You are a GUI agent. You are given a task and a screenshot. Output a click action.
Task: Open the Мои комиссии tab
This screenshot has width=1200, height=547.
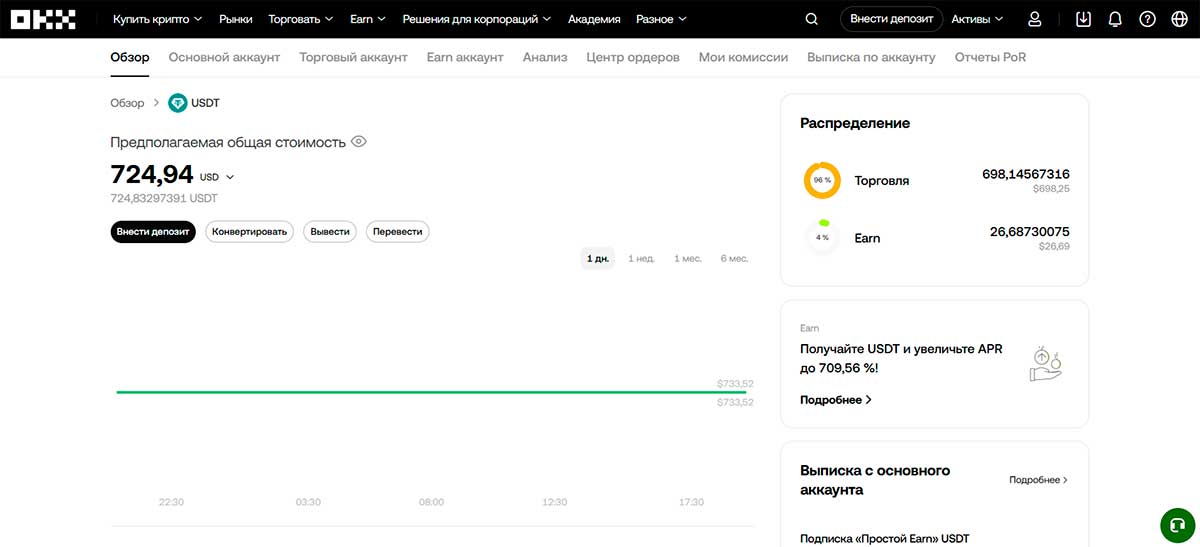(x=743, y=58)
